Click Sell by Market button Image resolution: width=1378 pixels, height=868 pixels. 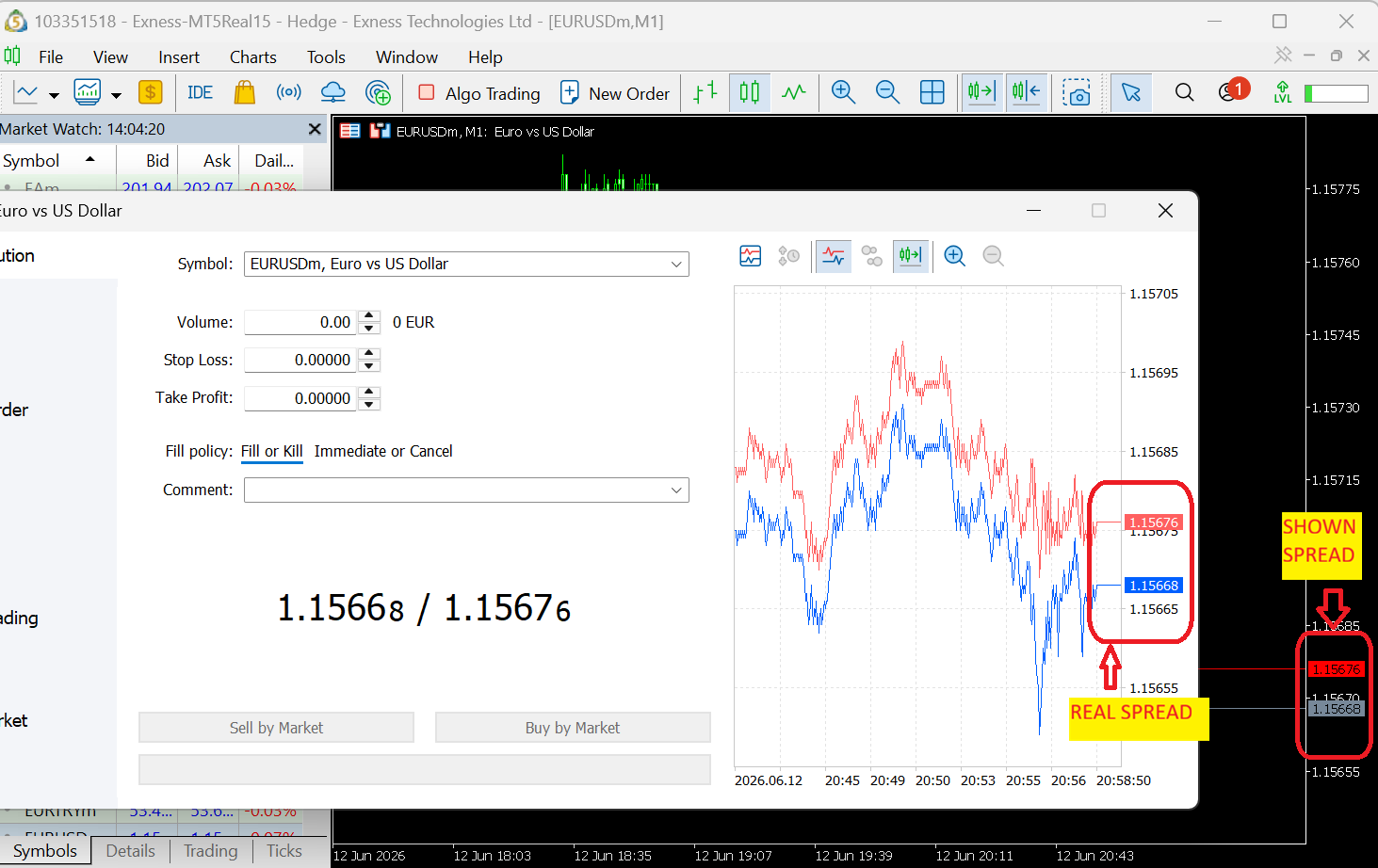[276, 728]
